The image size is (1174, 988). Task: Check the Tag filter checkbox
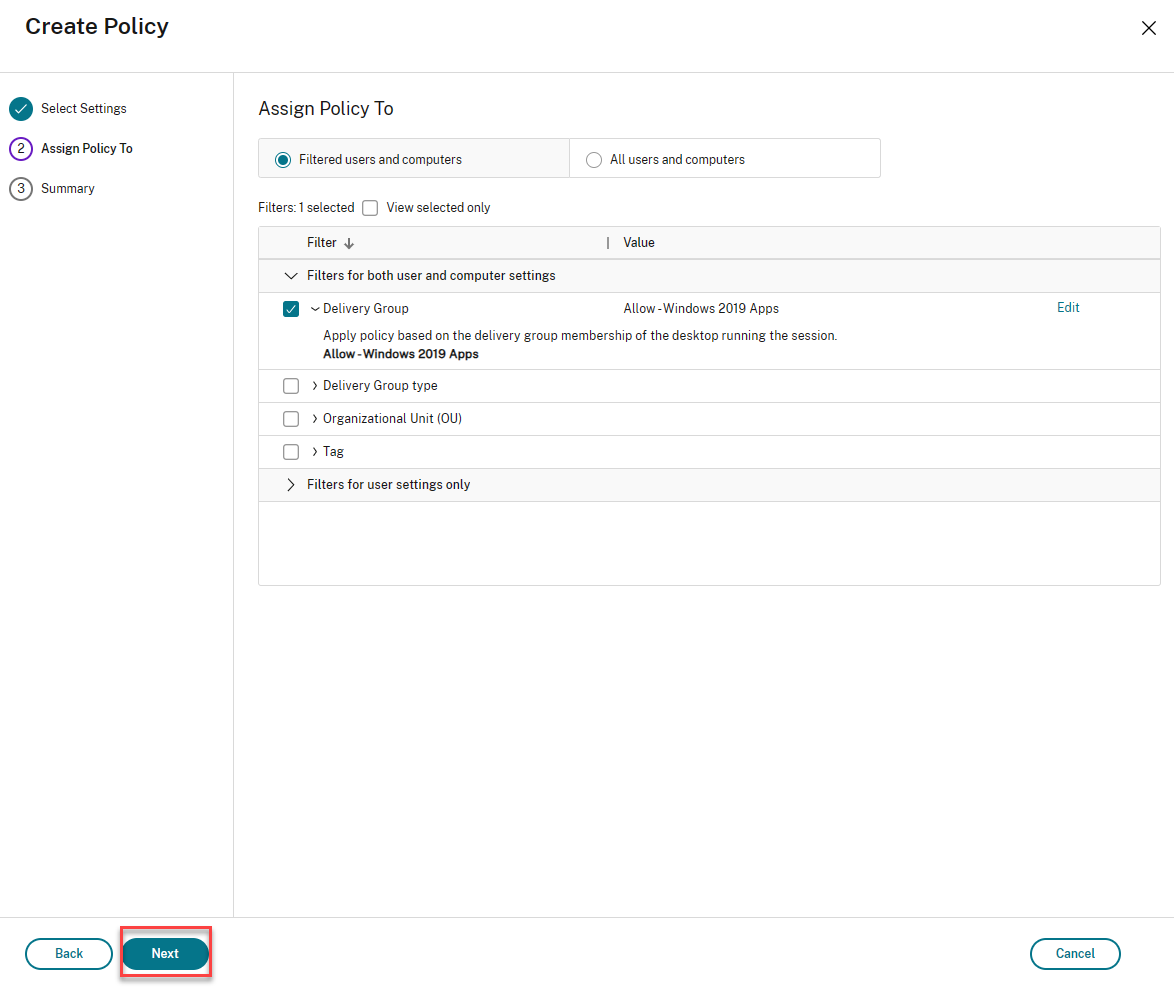[x=291, y=452]
